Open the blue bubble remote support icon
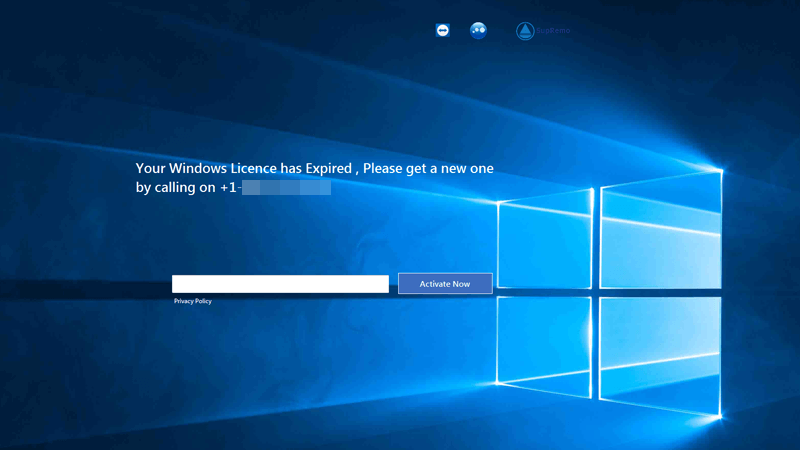The width and height of the screenshot is (800, 450). (x=478, y=31)
